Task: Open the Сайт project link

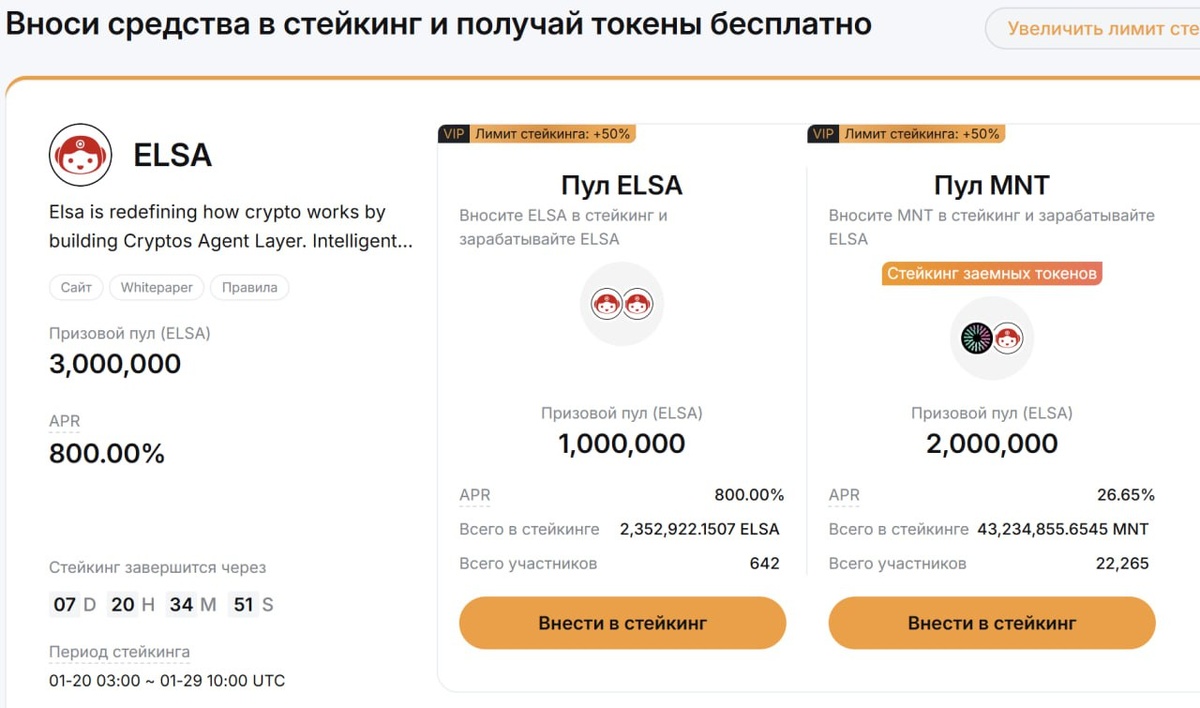Action: point(76,288)
